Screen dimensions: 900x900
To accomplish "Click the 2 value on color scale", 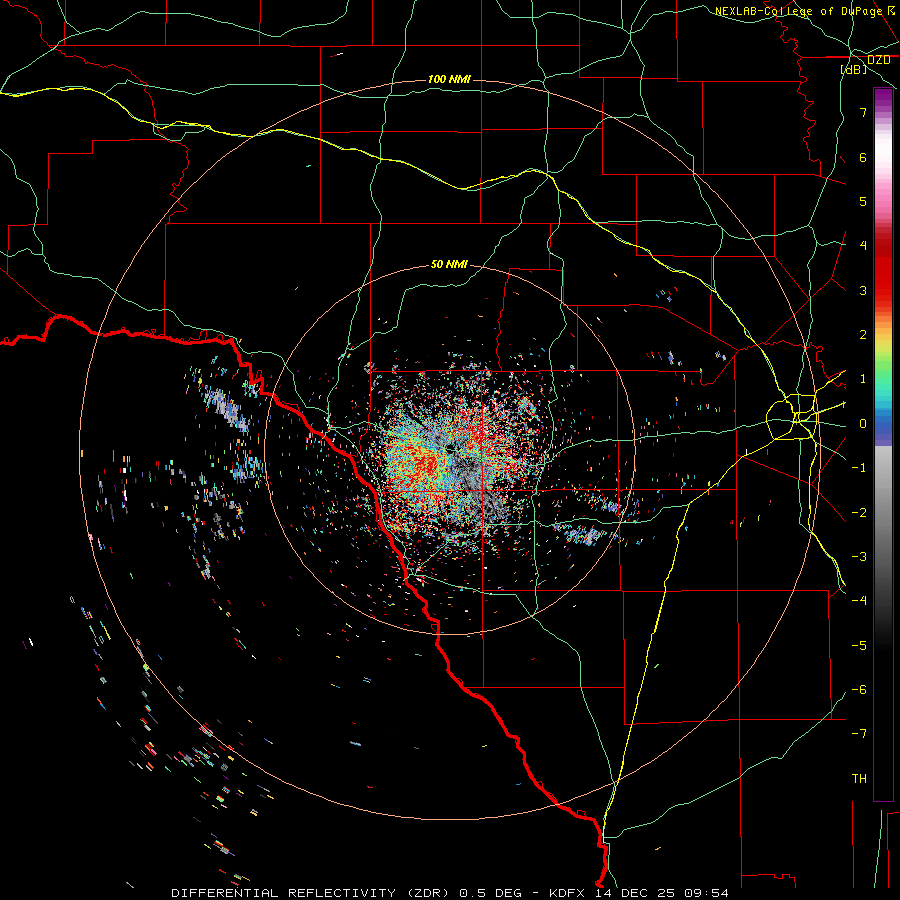I will 863,335.
